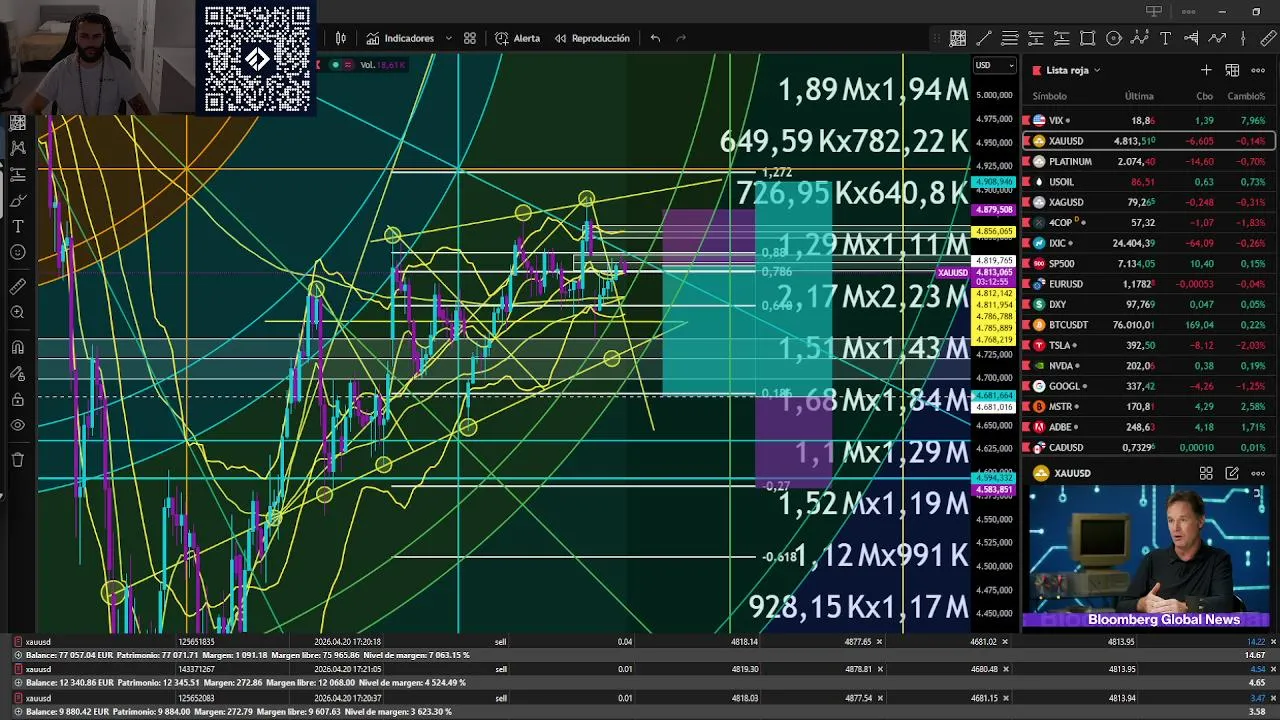This screenshot has width=1280, height=720.
Task: Open watchlist settings three-dots menu
Action: pyautogui.click(x=1258, y=70)
